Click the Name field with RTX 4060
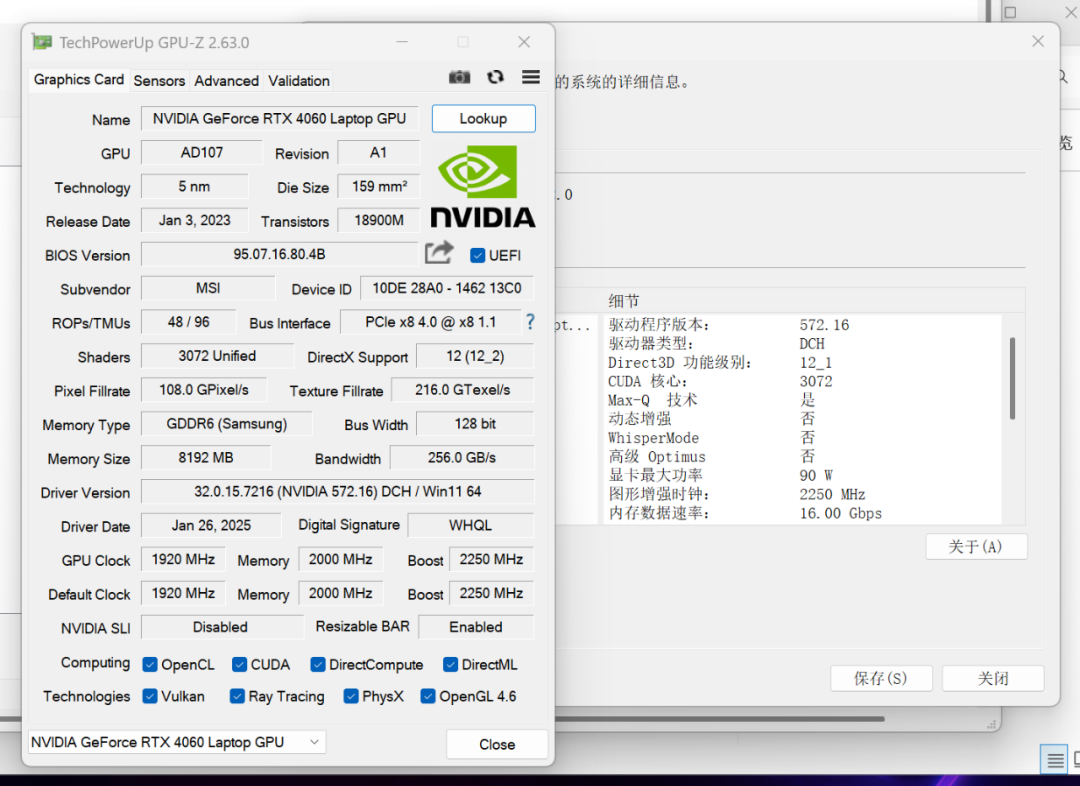 (280, 118)
